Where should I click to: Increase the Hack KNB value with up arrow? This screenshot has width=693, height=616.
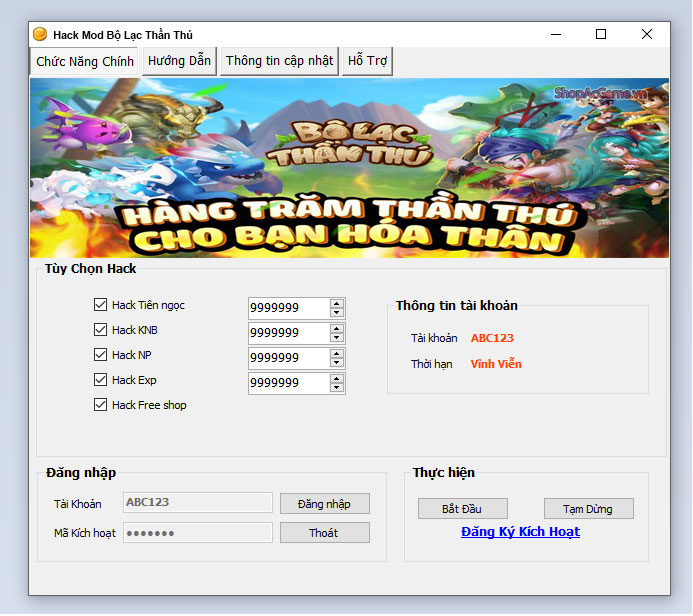click(337, 329)
